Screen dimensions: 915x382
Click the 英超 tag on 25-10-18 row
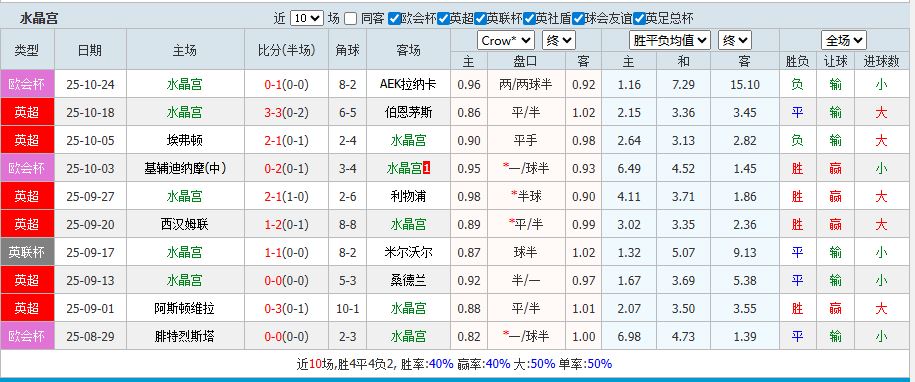[27, 113]
